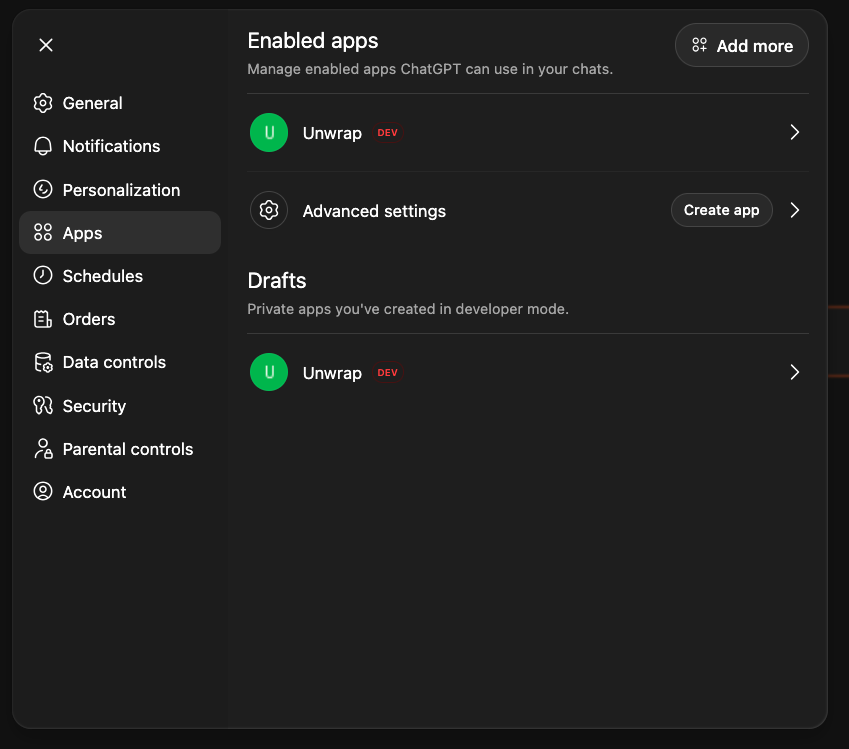Screen dimensions: 849x749
Task: Expand the Unwrap app under Enabled apps
Action: tap(795, 132)
